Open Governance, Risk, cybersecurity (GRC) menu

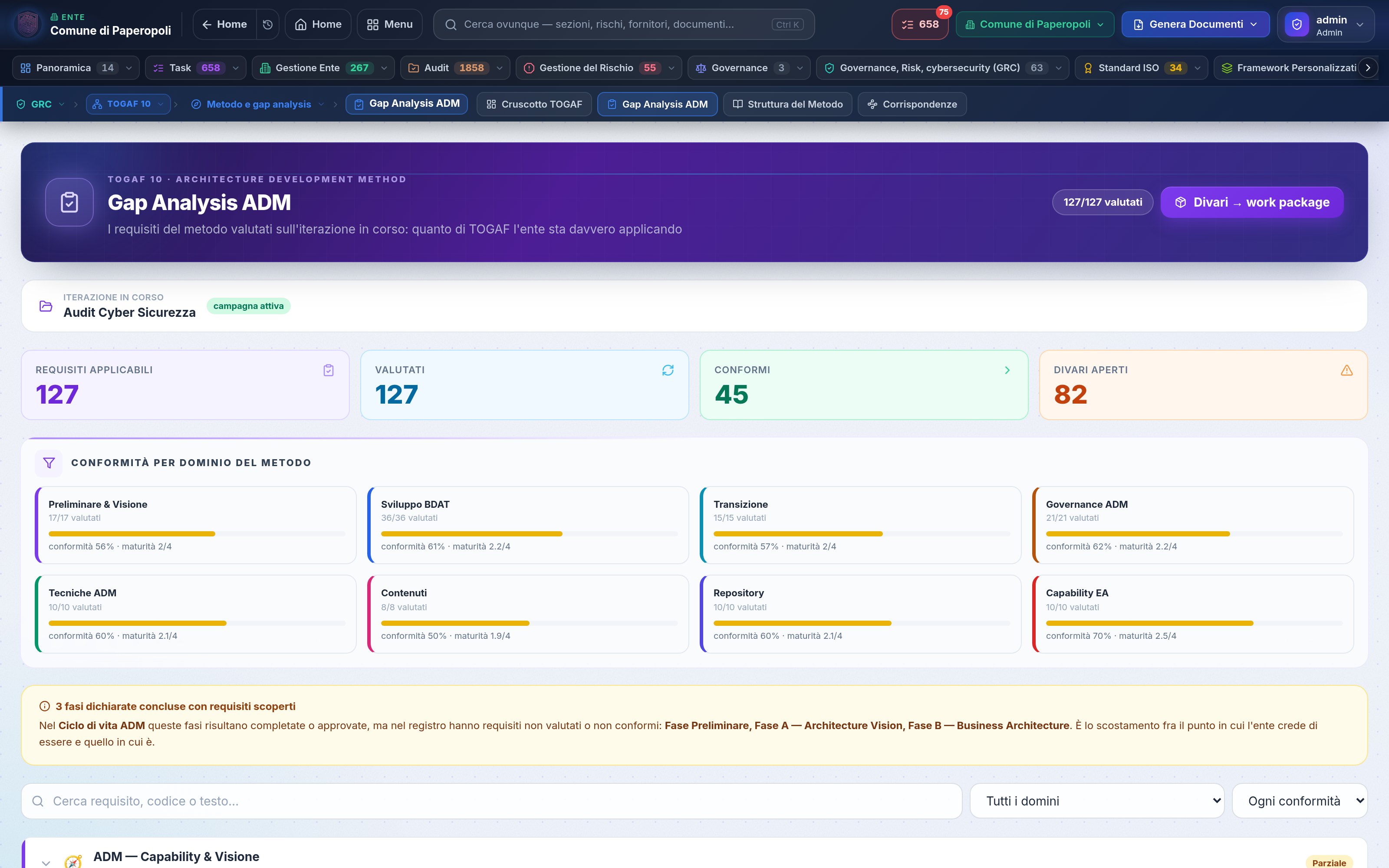(942, 68)
